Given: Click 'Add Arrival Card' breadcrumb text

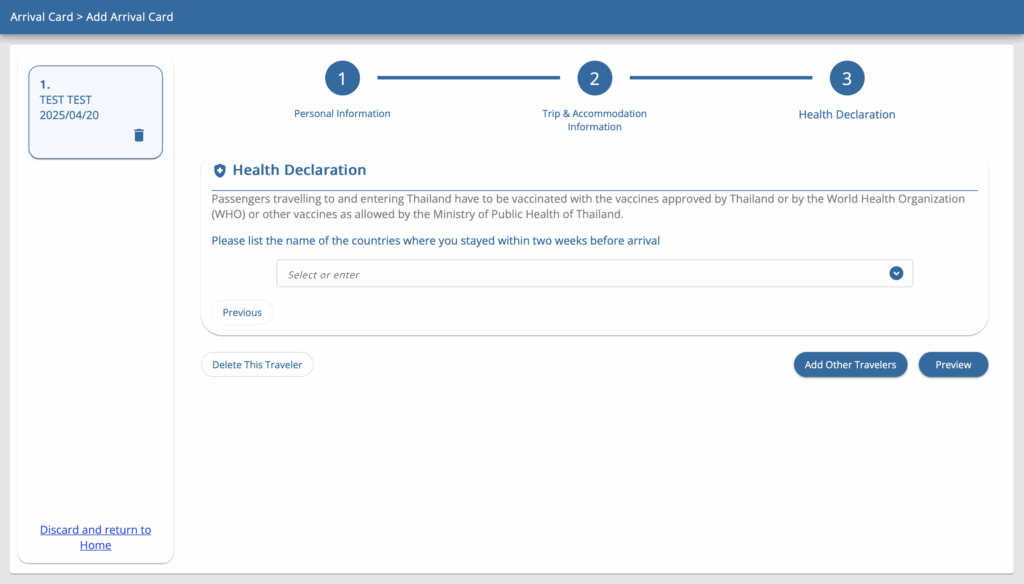Looking at the screenshot, I should [129, 17].
